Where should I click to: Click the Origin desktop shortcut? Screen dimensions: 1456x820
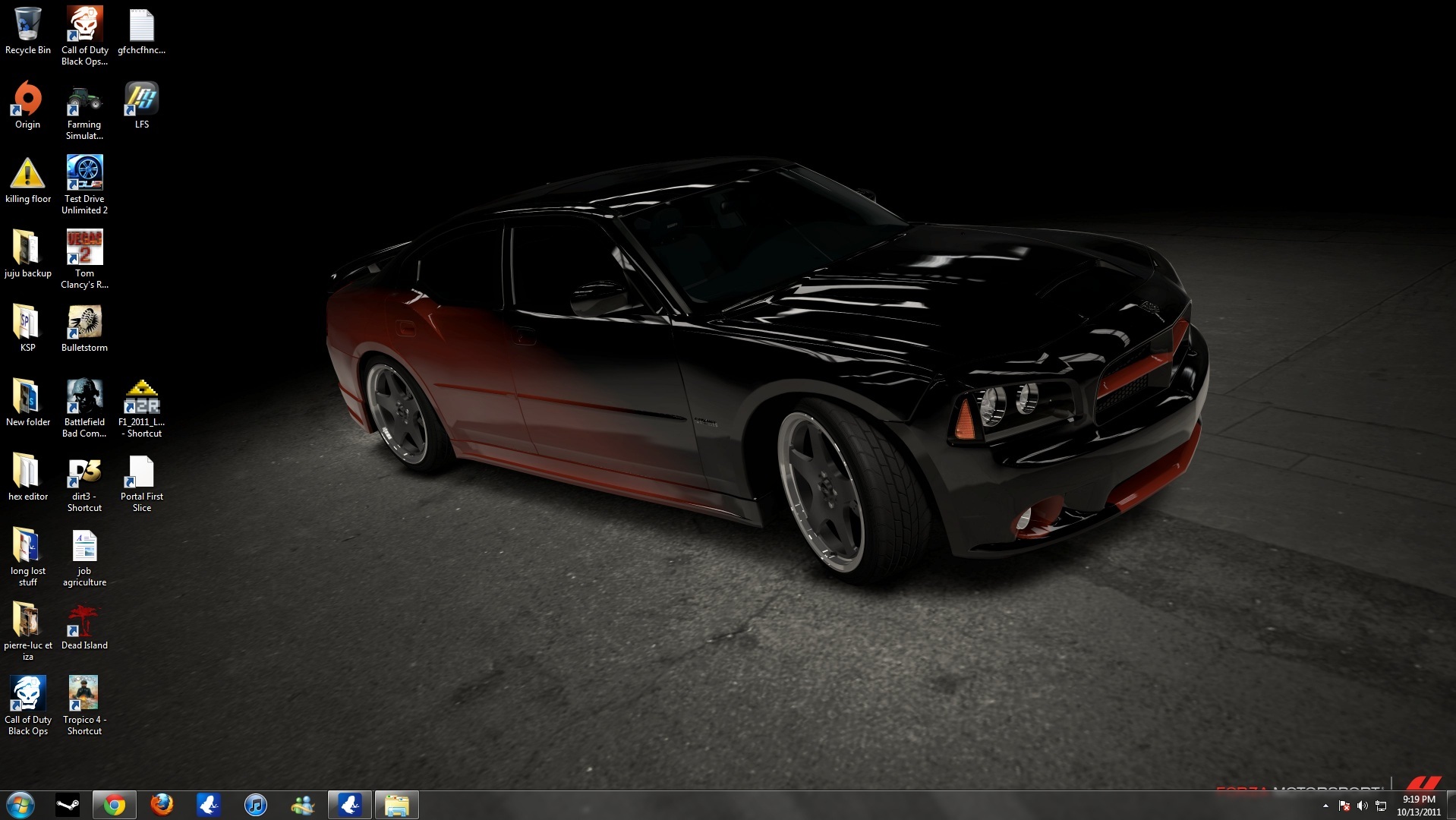coord(27,106)
